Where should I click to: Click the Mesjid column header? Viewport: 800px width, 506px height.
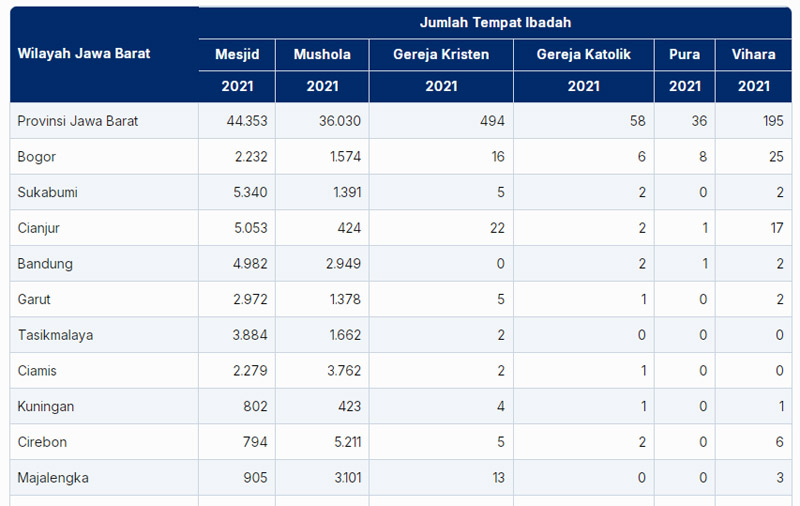(x=237, y=55)
